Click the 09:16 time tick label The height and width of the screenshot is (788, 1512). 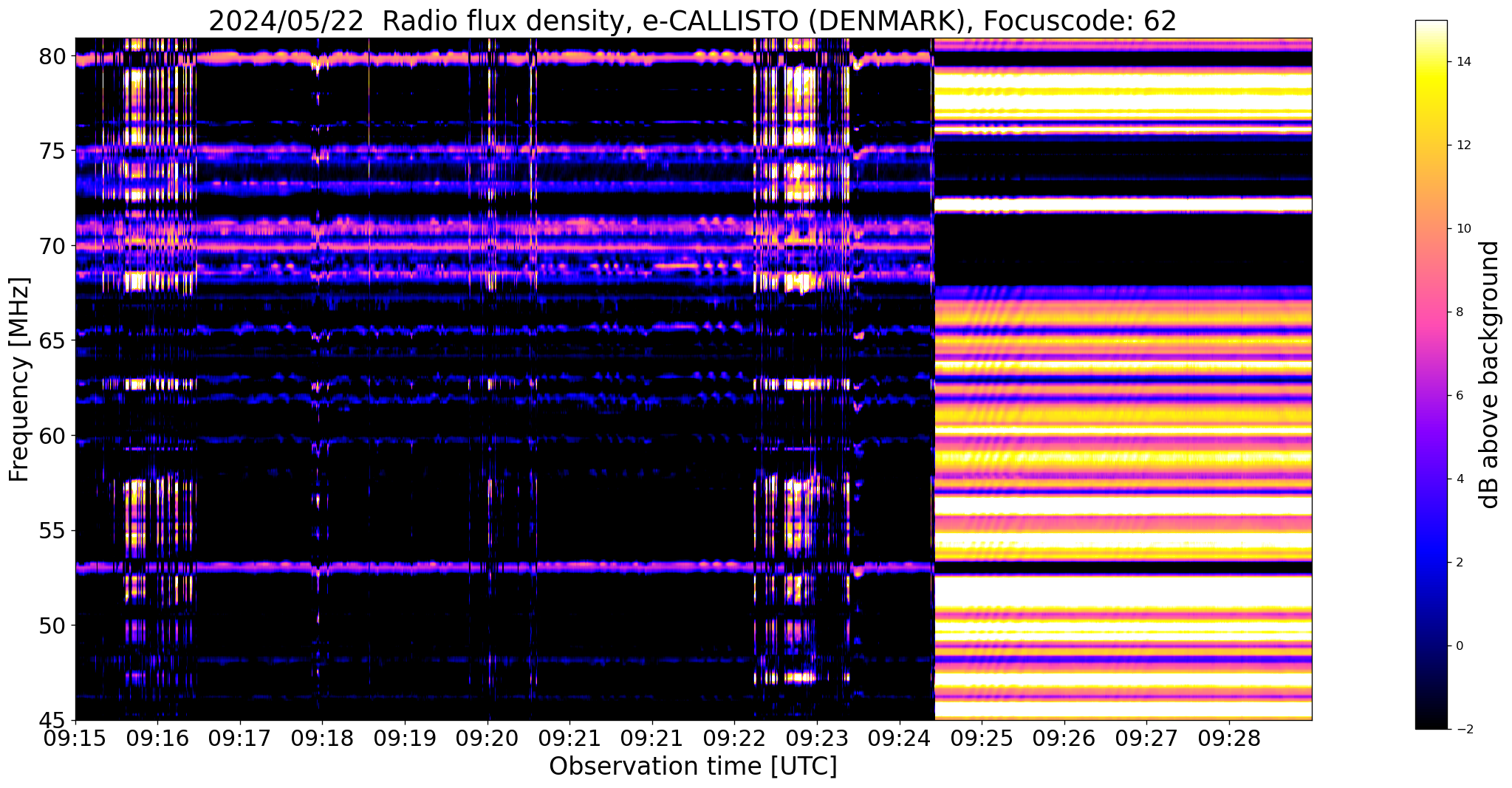pyautogui.click(x=157, y=738)
